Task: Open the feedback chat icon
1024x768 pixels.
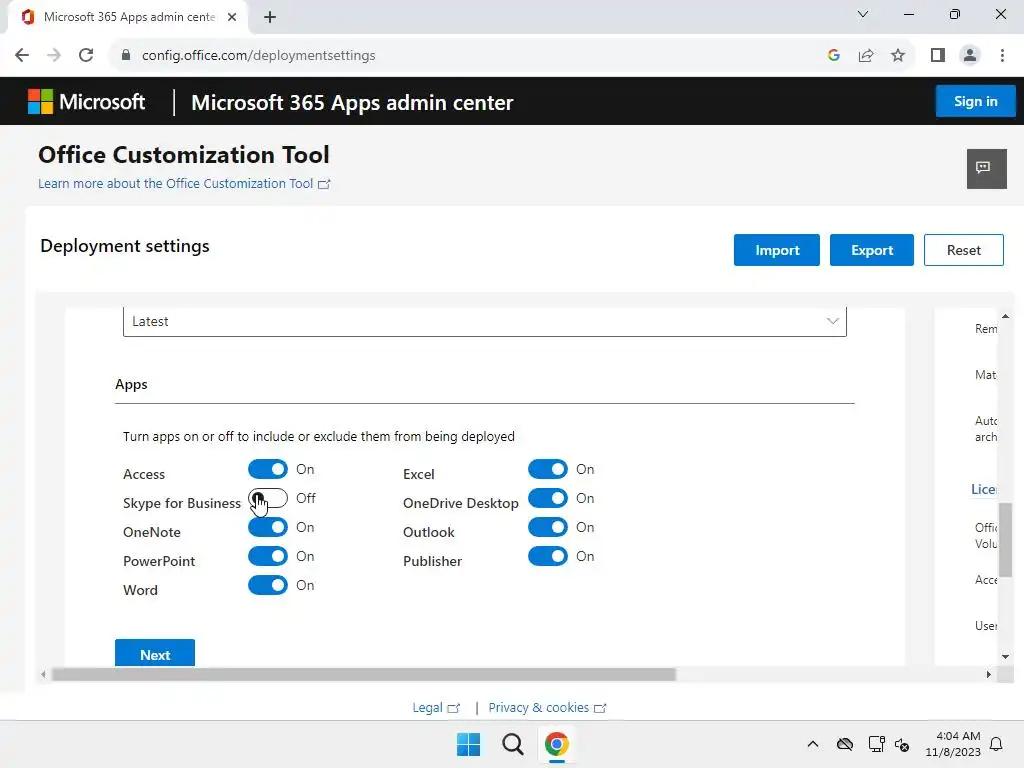Action: 986,168
